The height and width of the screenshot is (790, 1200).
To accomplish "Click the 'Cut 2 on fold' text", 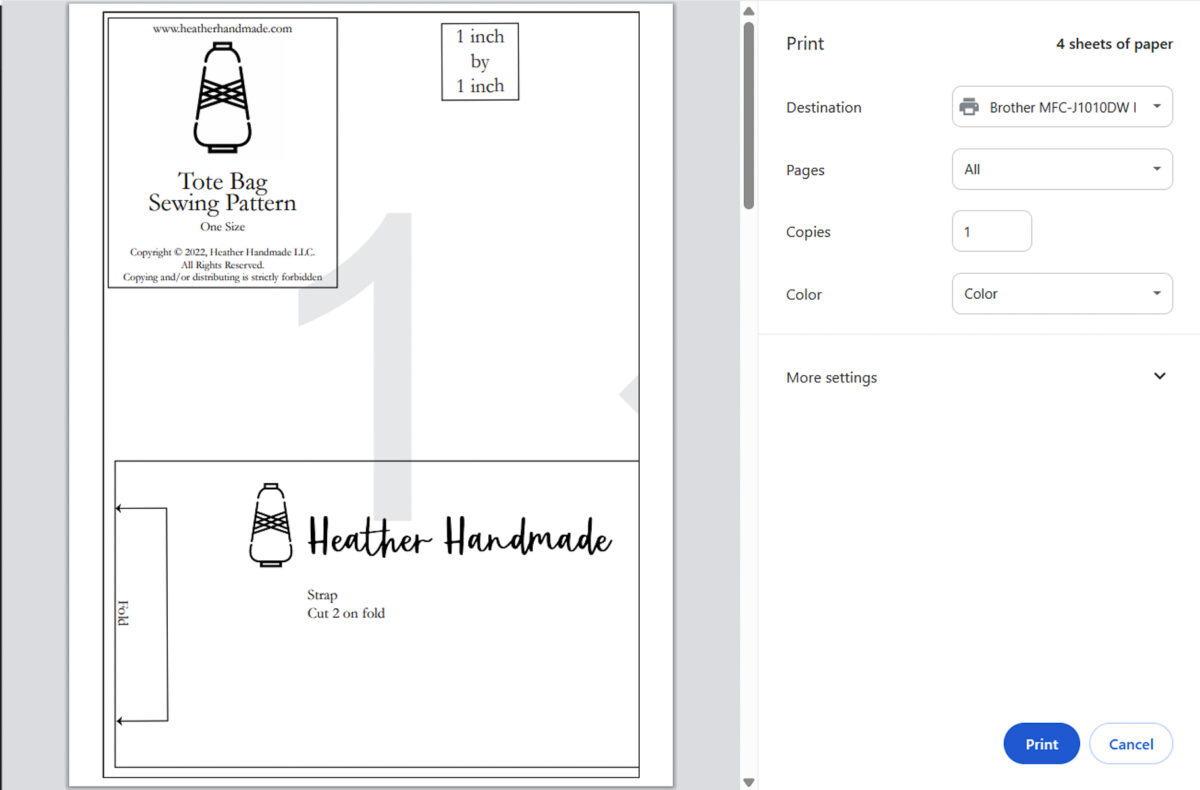I will tap(346, 613).
